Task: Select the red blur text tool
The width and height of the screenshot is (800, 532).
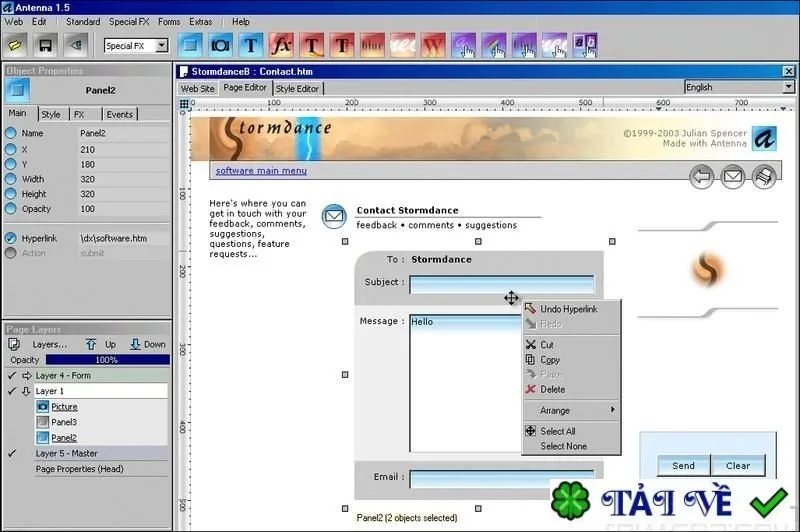Action: [x=372, y=45]
